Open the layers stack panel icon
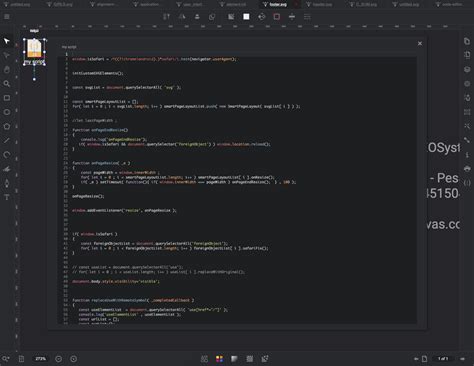The image size is (474, 366). click(467, 69)
